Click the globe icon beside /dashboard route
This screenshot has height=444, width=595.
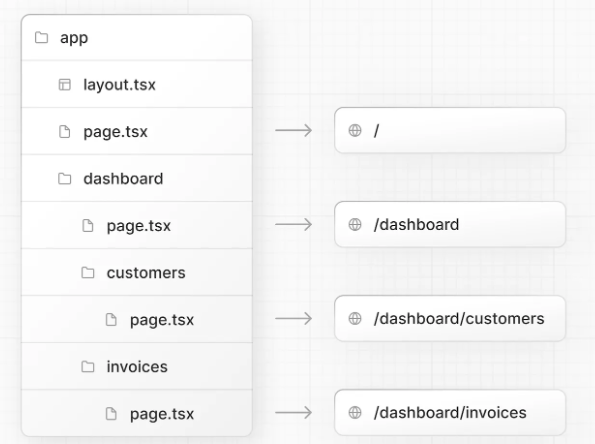pos(355,224)
